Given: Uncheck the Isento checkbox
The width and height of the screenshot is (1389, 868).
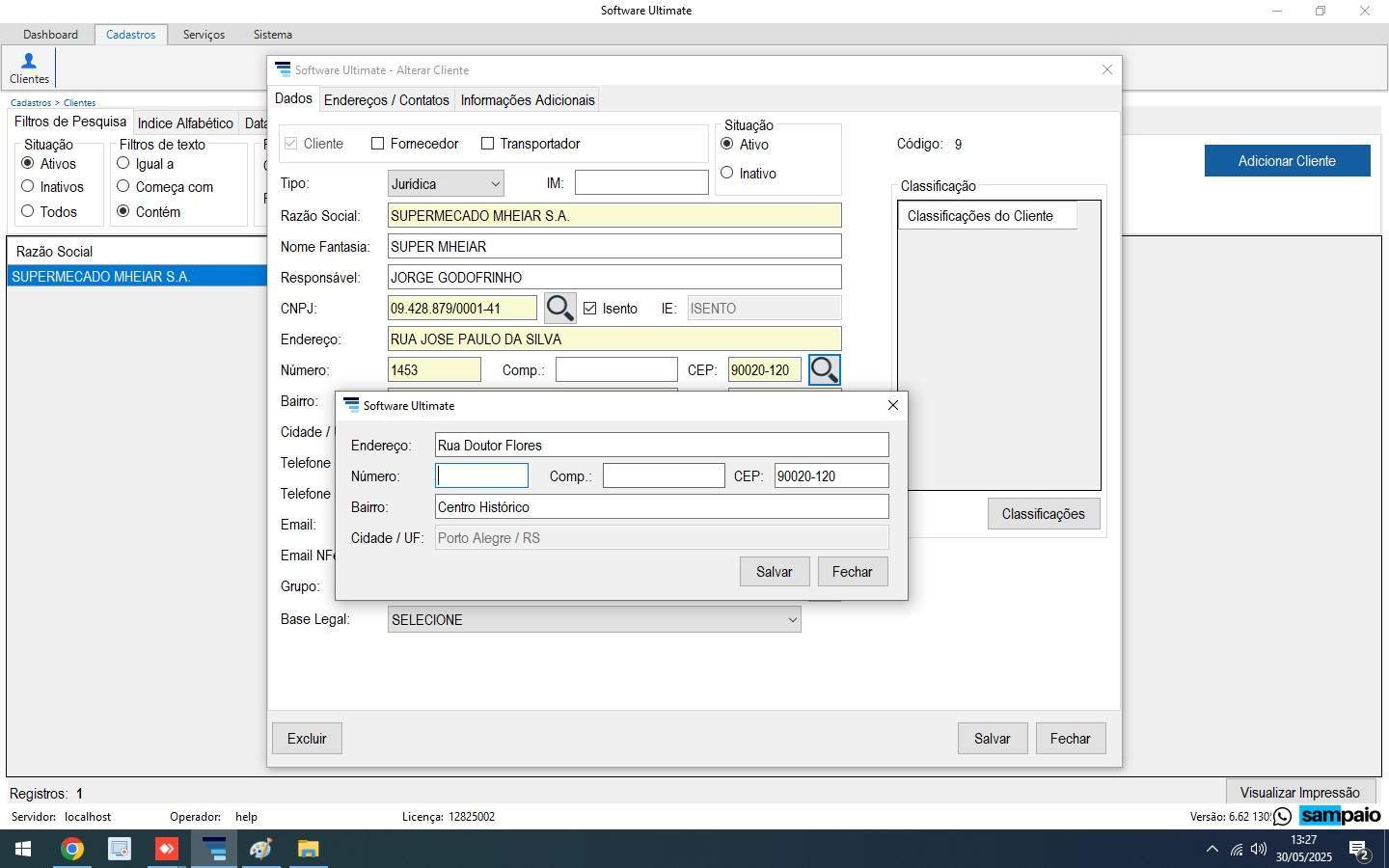Looking at the screenshot, I should tap(589, 309).
